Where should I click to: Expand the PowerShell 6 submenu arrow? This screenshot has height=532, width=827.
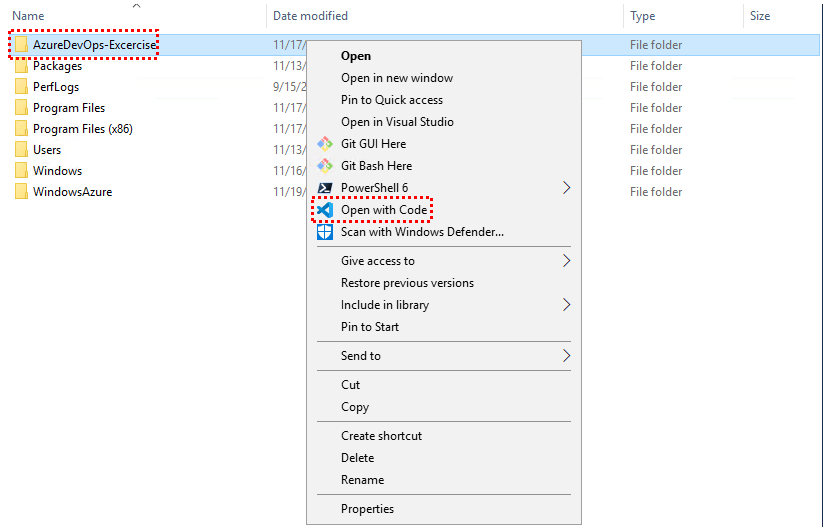pos(566,188)
